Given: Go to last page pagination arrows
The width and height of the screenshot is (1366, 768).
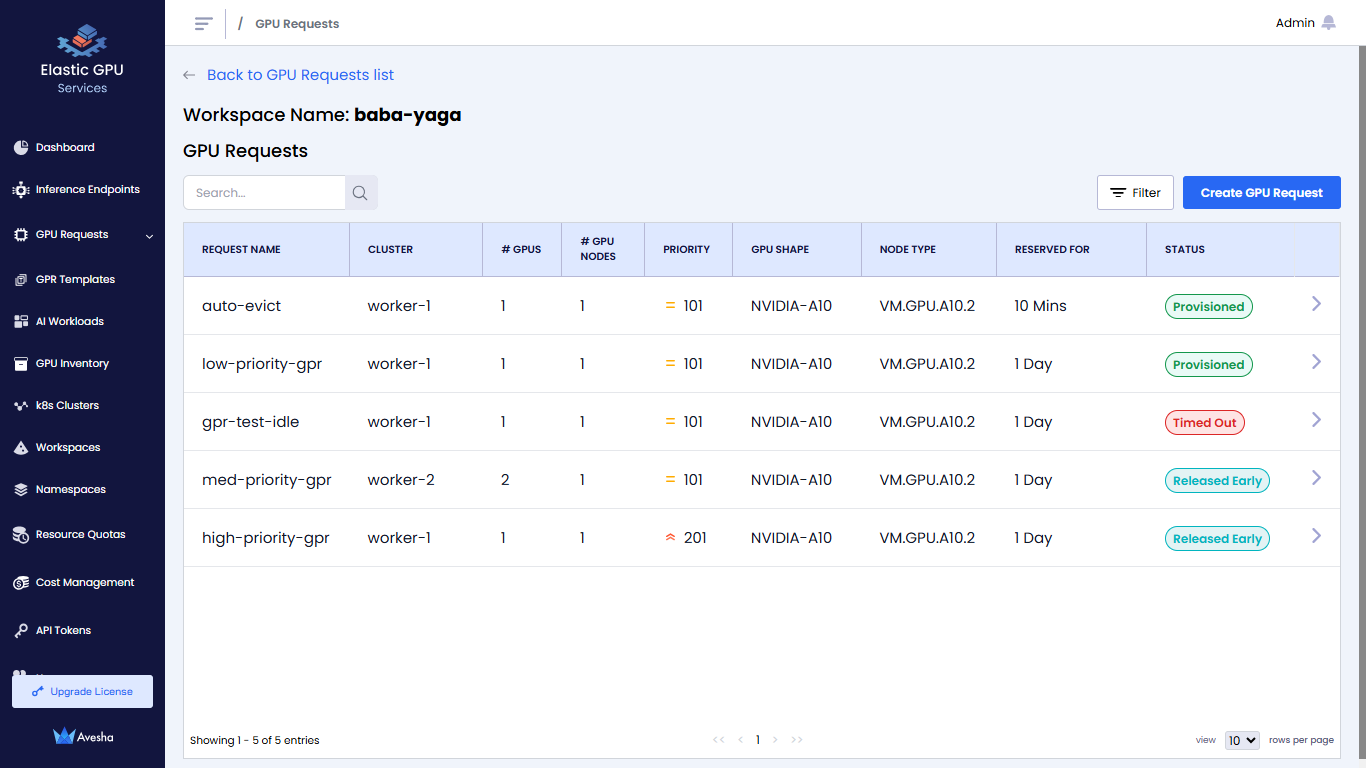Looking at the screenshot, I should click(x=797, y=740).
